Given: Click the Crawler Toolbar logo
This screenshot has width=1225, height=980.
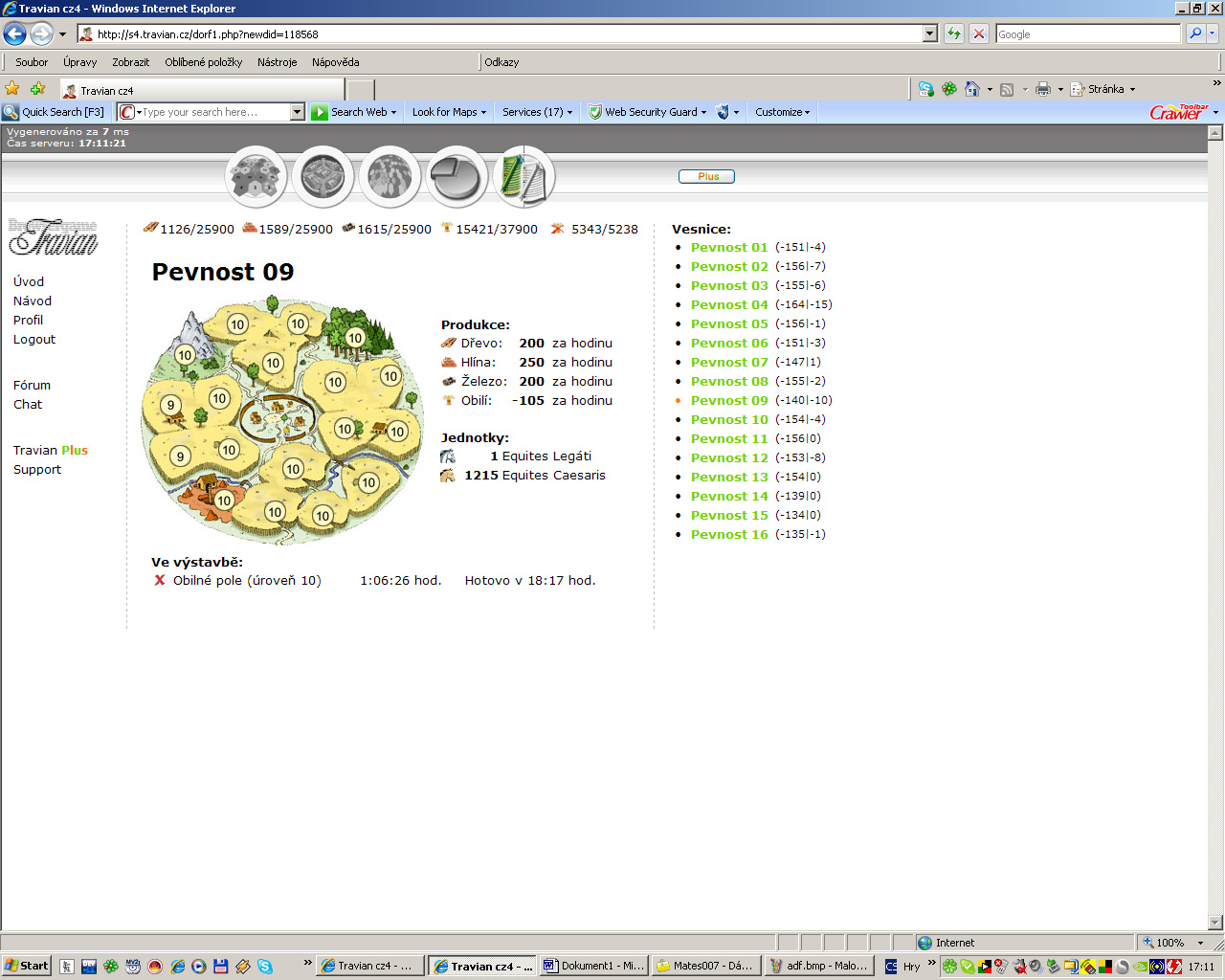Looking at the screenshot, I should pos(1179,112).
